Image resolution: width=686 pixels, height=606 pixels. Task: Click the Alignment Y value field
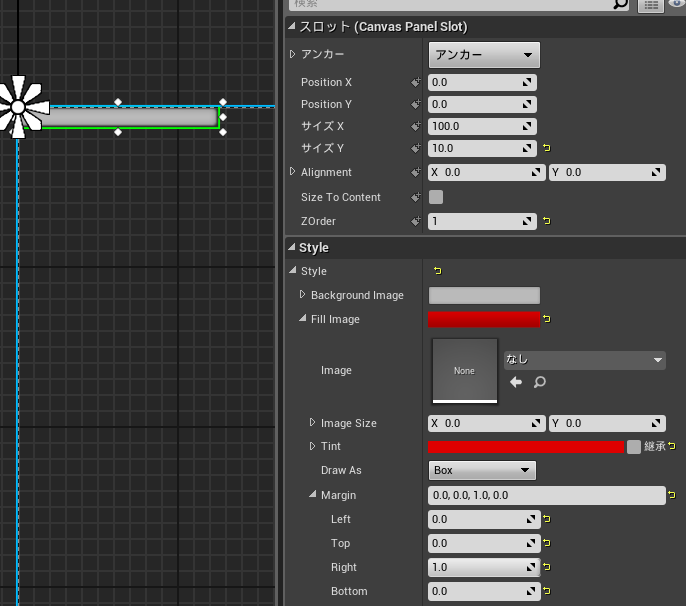(608, 172)
